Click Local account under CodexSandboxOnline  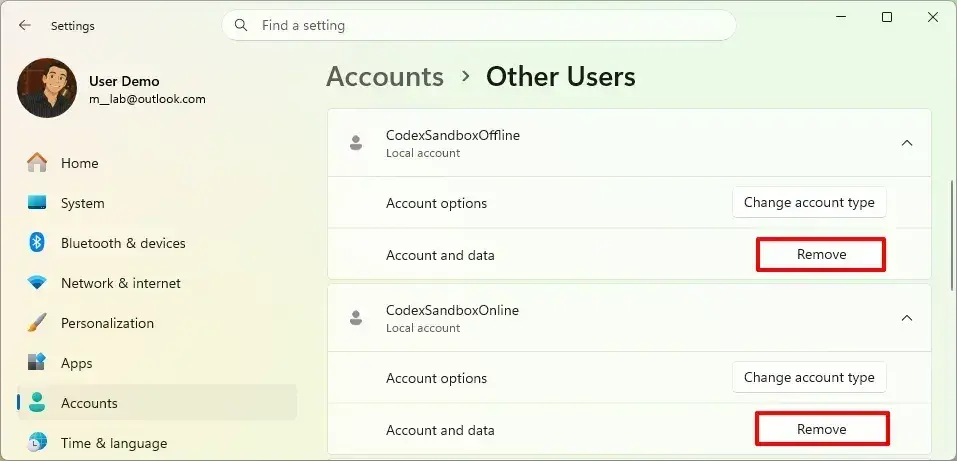(423, 328)
